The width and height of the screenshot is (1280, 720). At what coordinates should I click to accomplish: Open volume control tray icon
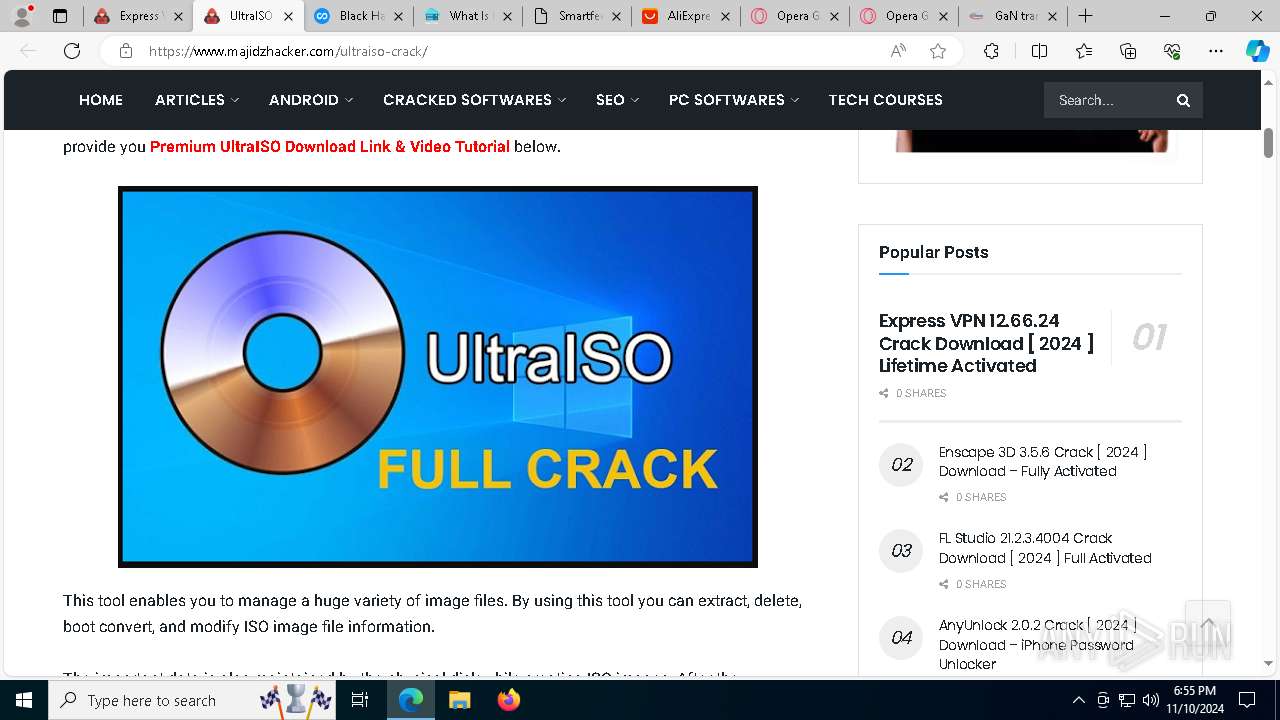1151,700
